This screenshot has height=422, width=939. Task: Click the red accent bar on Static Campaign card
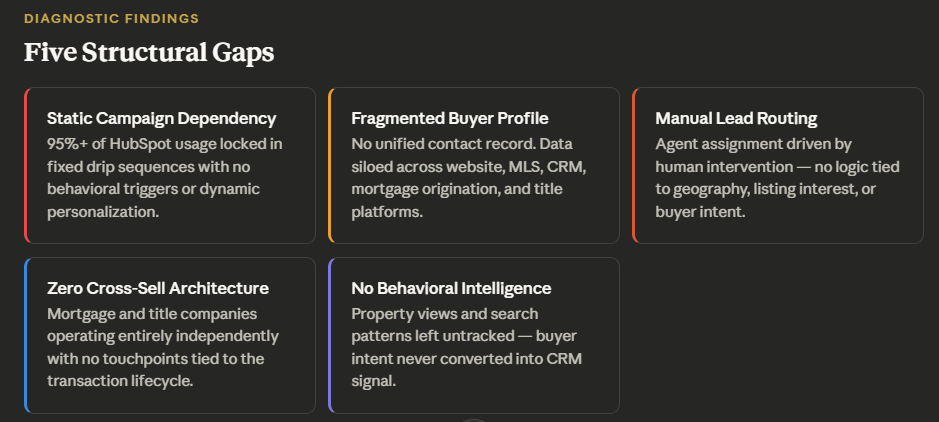pos(27,165)
